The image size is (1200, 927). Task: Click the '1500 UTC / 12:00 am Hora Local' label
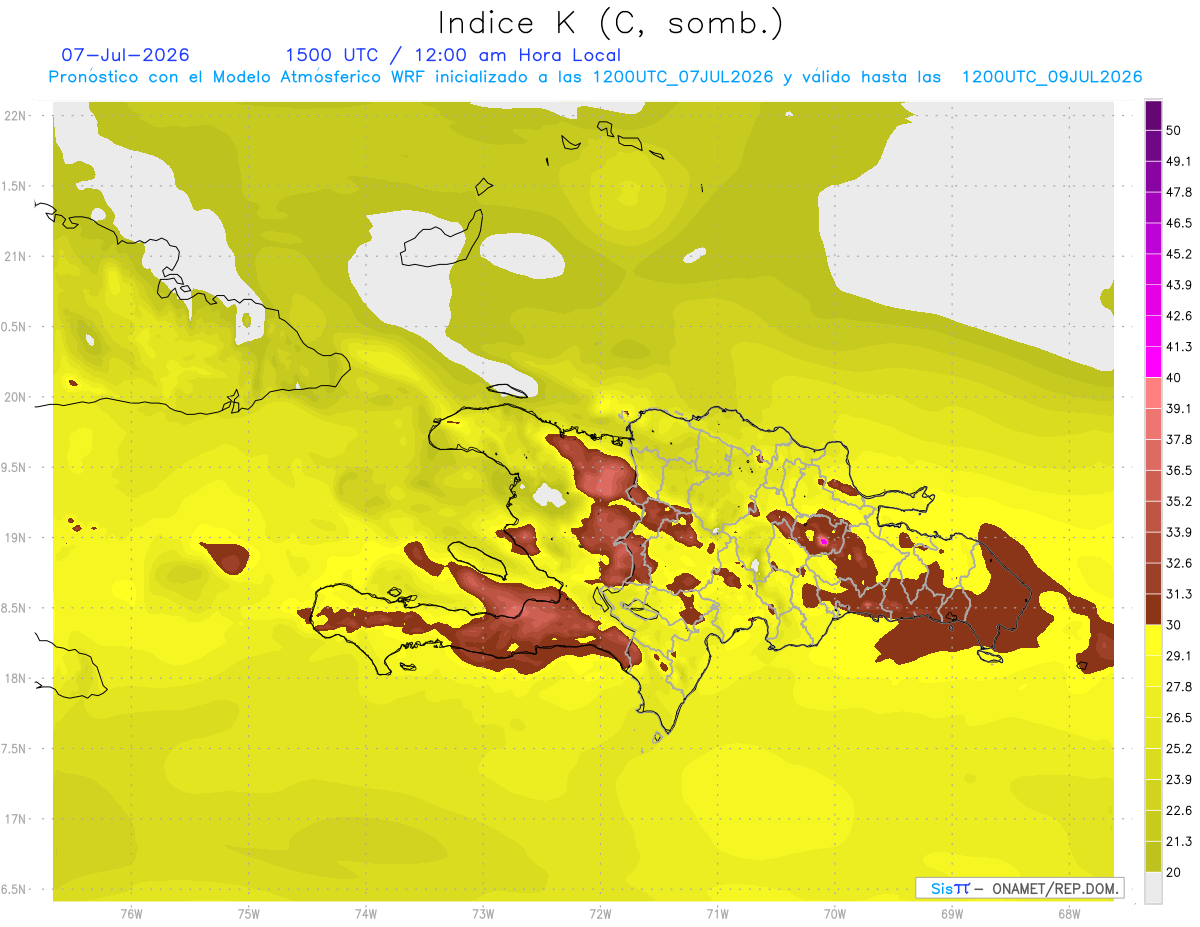453,55
